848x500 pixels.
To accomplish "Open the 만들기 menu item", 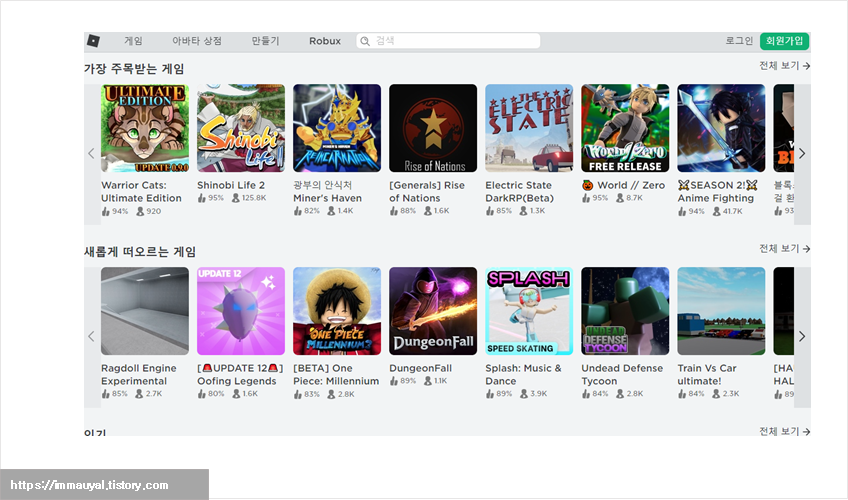I will pyautogui.click(x=265, y=41).
